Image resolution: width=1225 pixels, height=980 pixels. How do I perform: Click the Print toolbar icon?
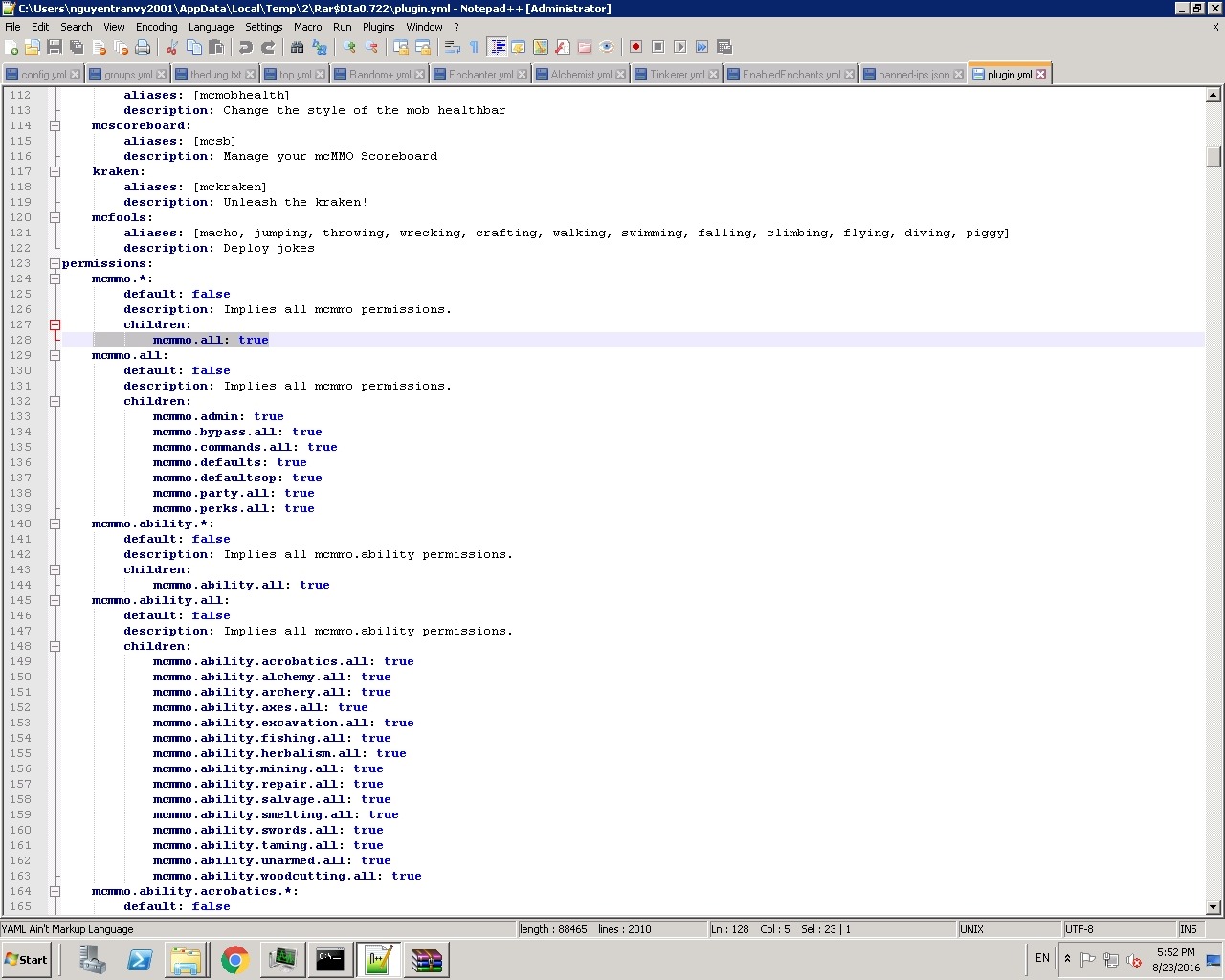(143, 47)
